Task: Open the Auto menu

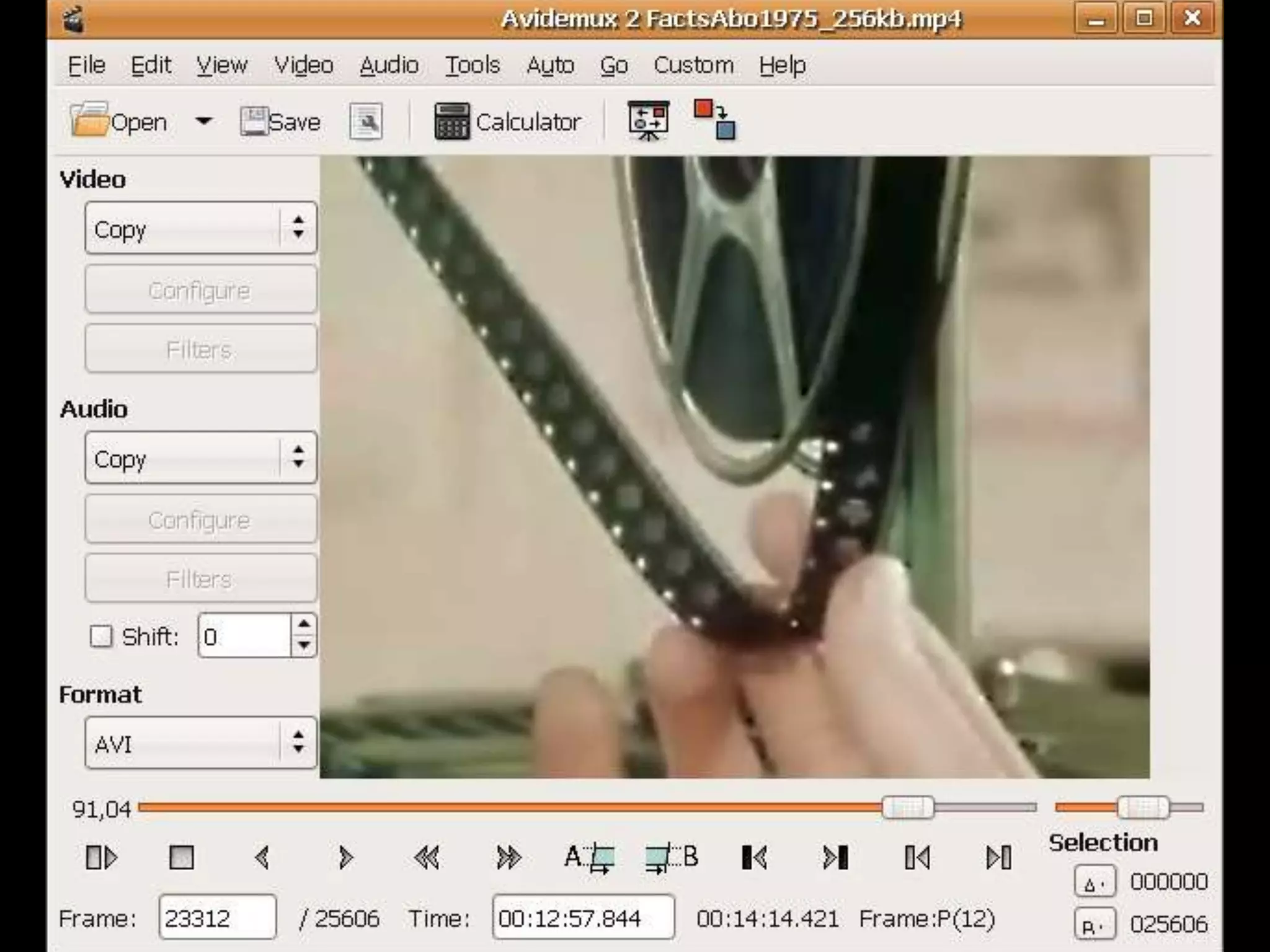Action: pos(550,64)
